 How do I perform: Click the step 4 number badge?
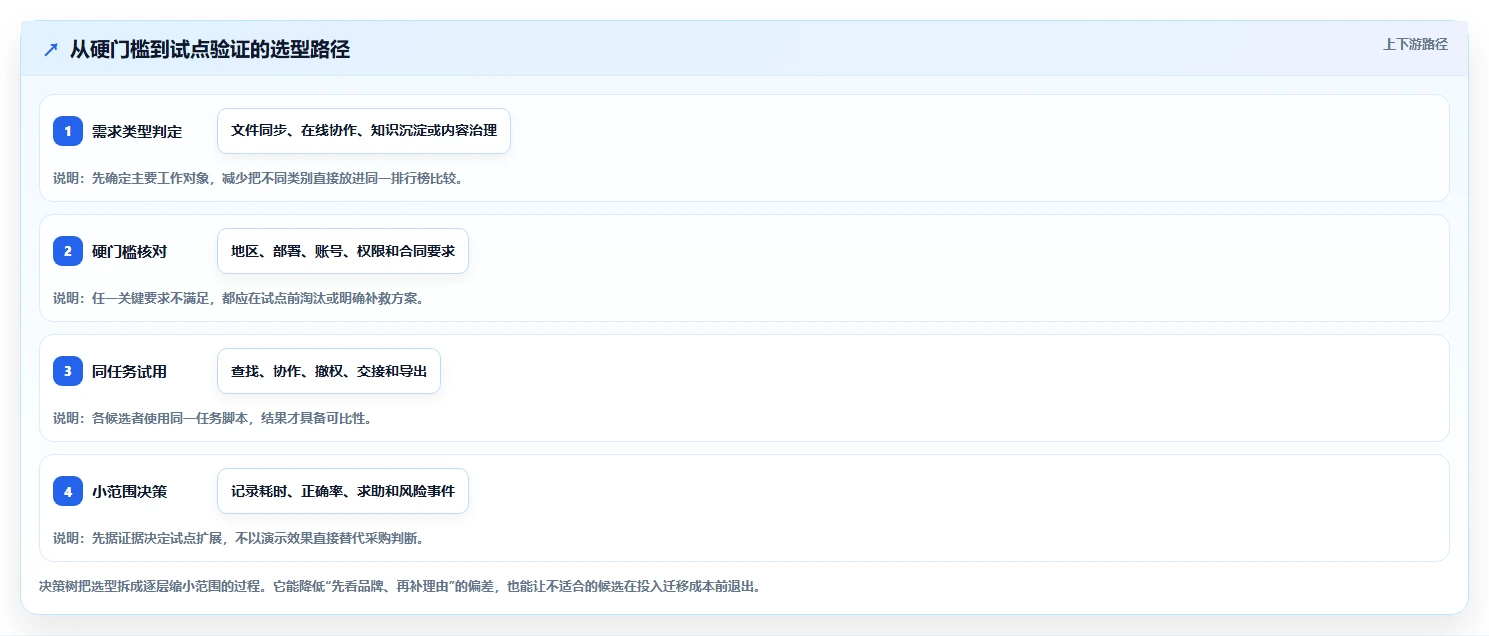(x=68, y=491)
